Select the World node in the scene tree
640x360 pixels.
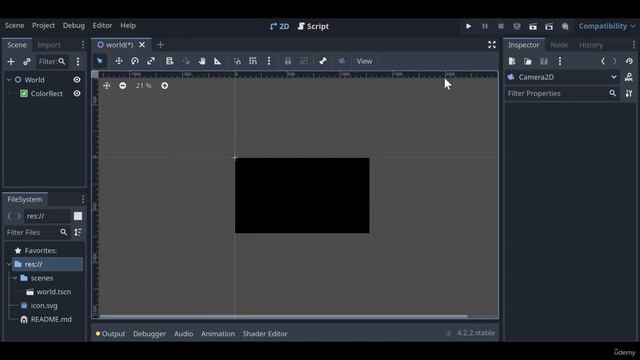(x=34, y=80)
